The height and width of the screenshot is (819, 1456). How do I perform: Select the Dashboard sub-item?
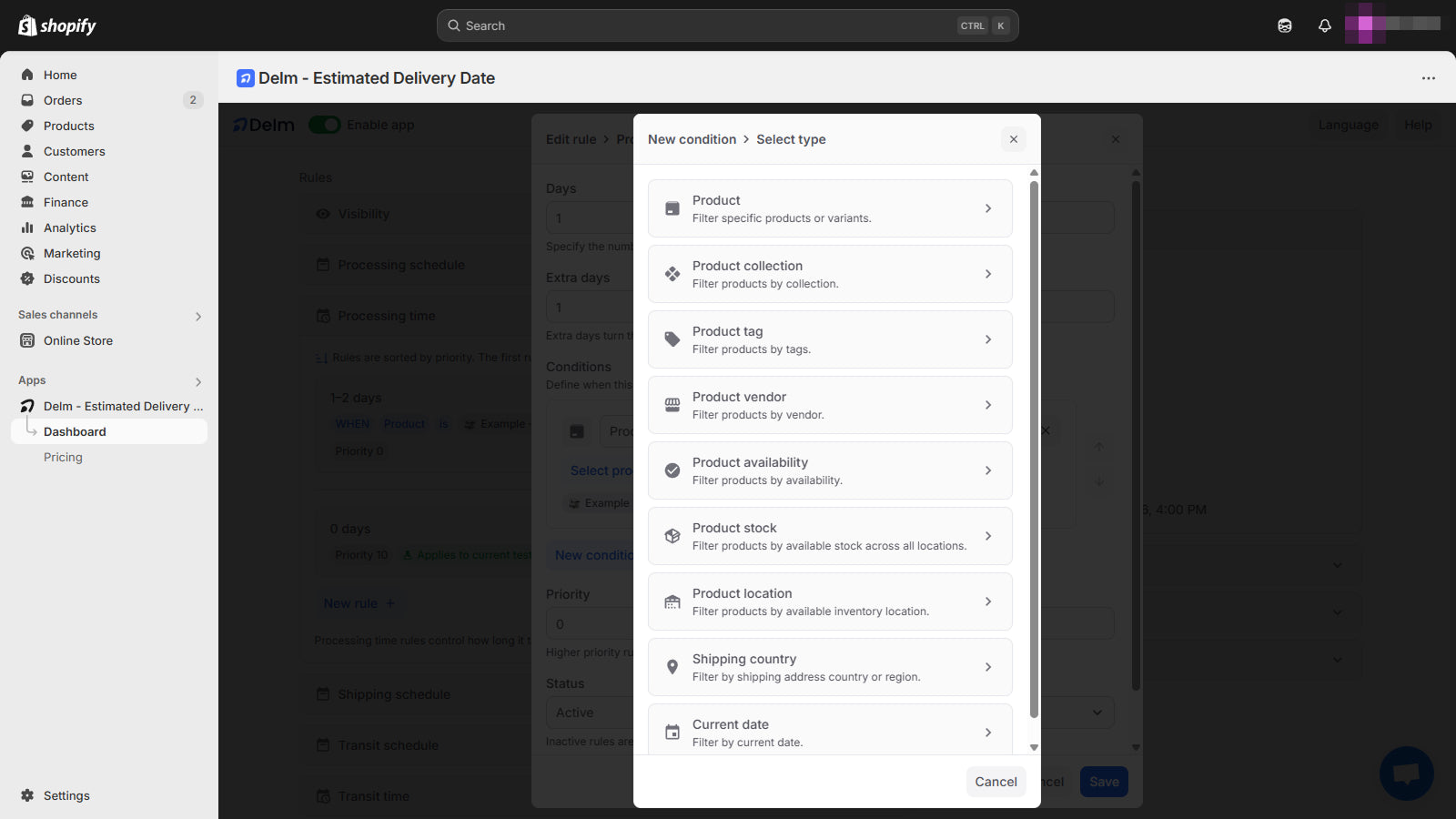coord(109,431)
